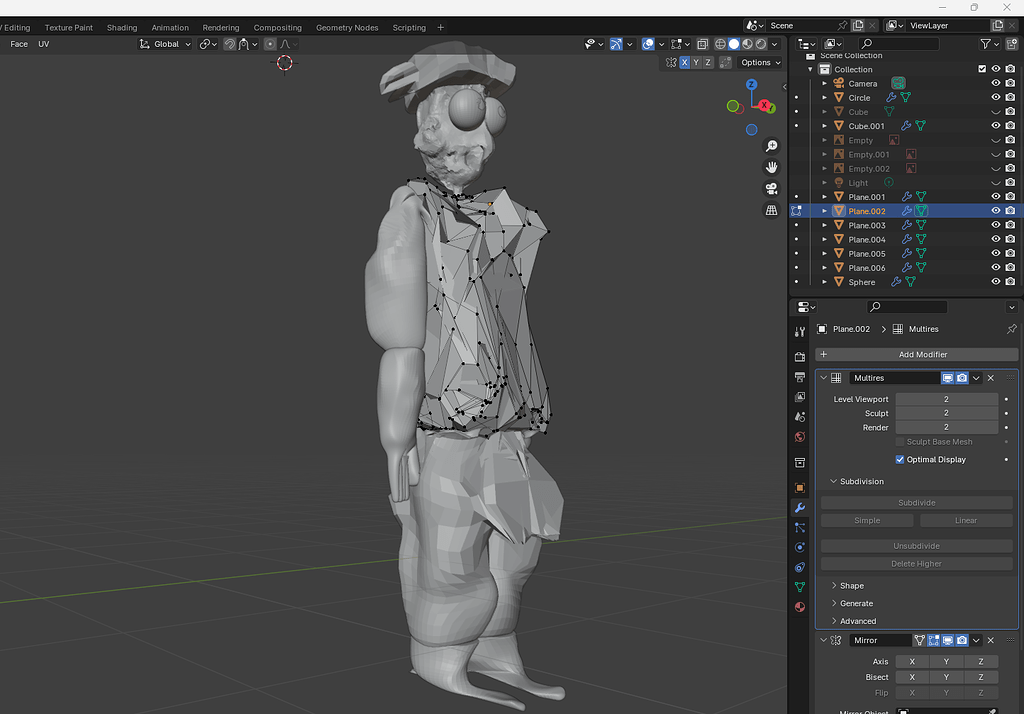The height and width of the screenshot is (714, 1024).
Task: Uncheck the Optimal Display checkbox
Action: click(900, 459)
